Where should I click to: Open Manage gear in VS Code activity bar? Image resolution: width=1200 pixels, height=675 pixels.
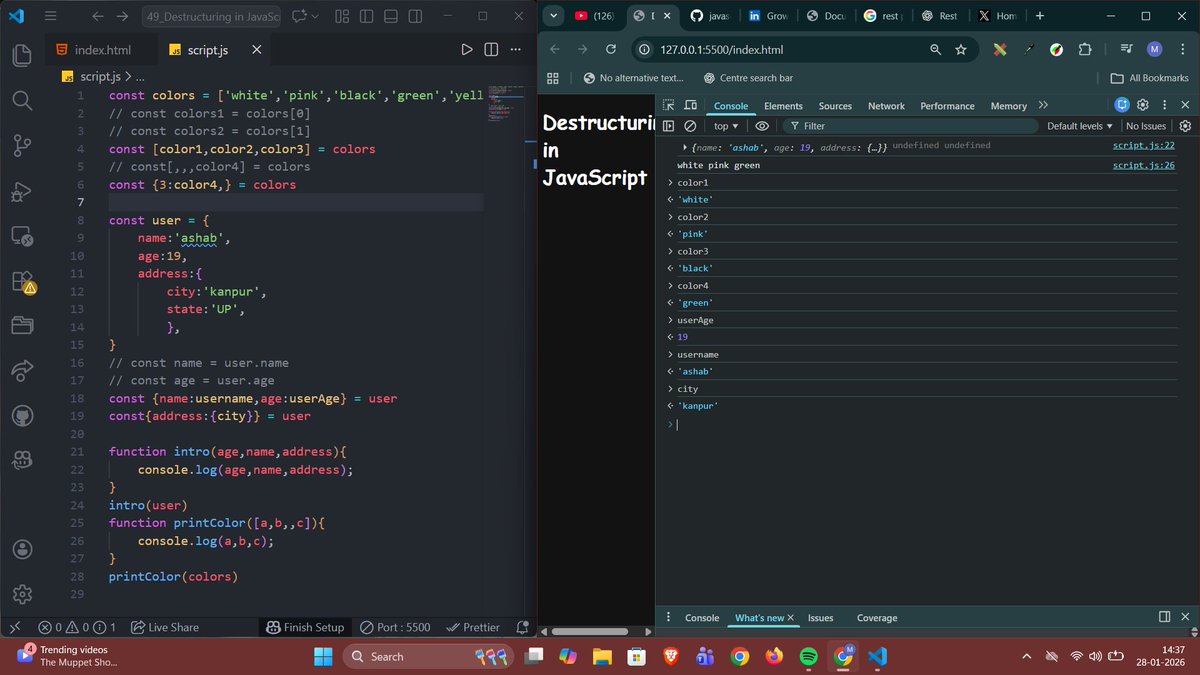[22, 594]
